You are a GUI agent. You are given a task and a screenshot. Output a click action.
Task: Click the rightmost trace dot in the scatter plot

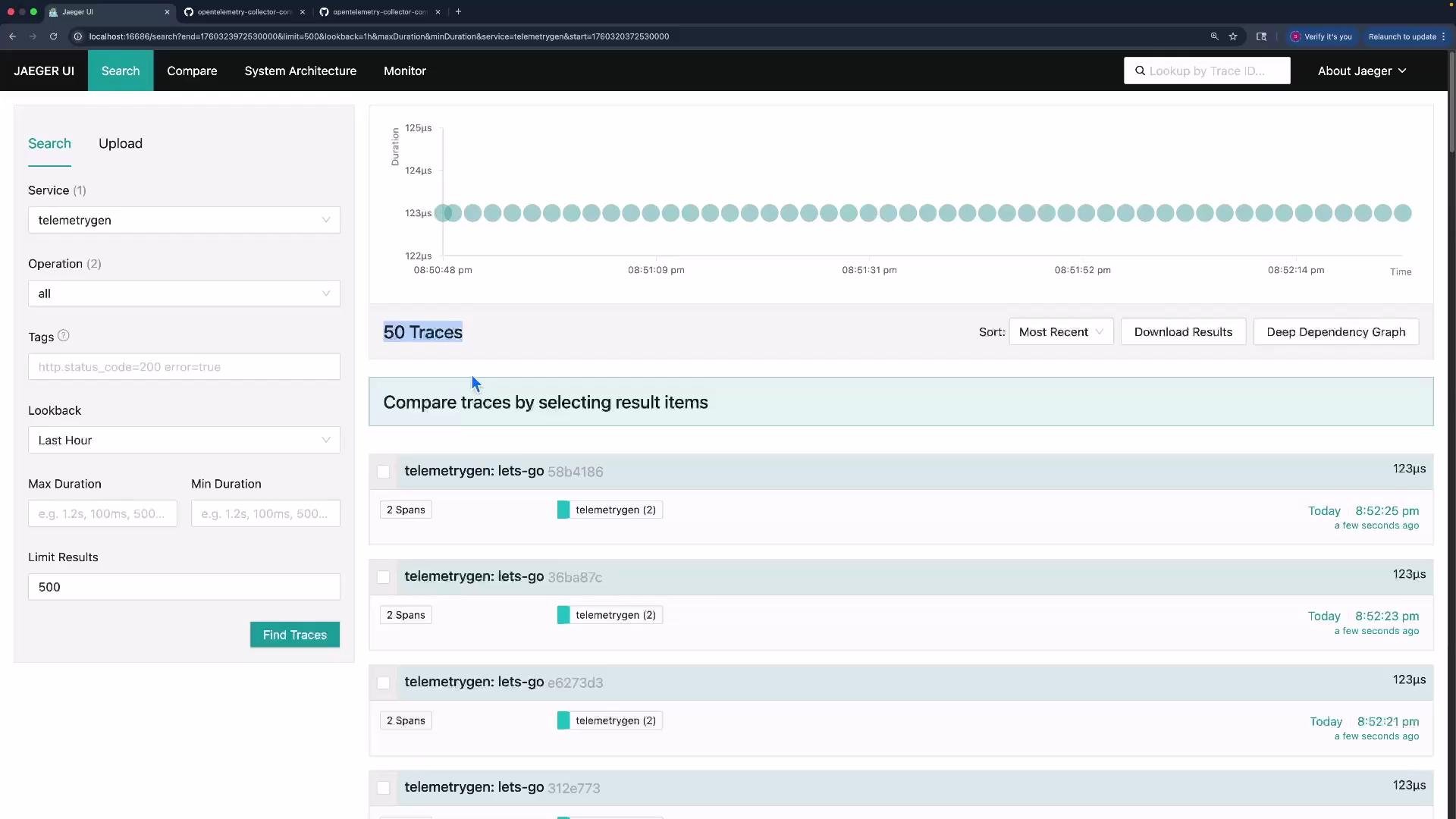pyautogui.click(x=1403, y=213)
